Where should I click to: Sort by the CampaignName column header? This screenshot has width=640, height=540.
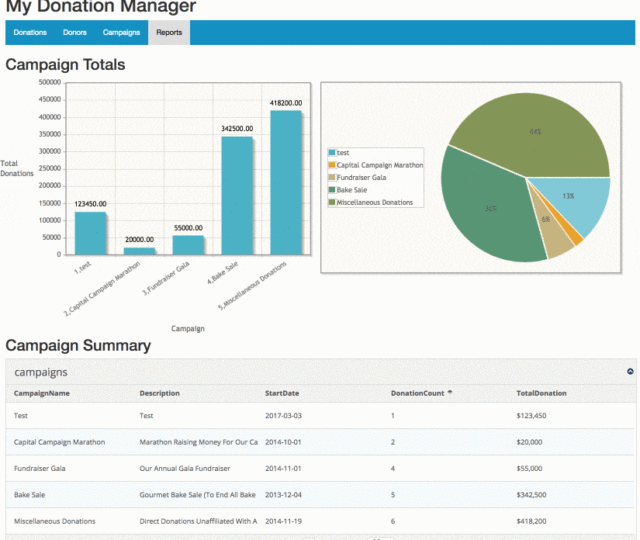point(42,393)
